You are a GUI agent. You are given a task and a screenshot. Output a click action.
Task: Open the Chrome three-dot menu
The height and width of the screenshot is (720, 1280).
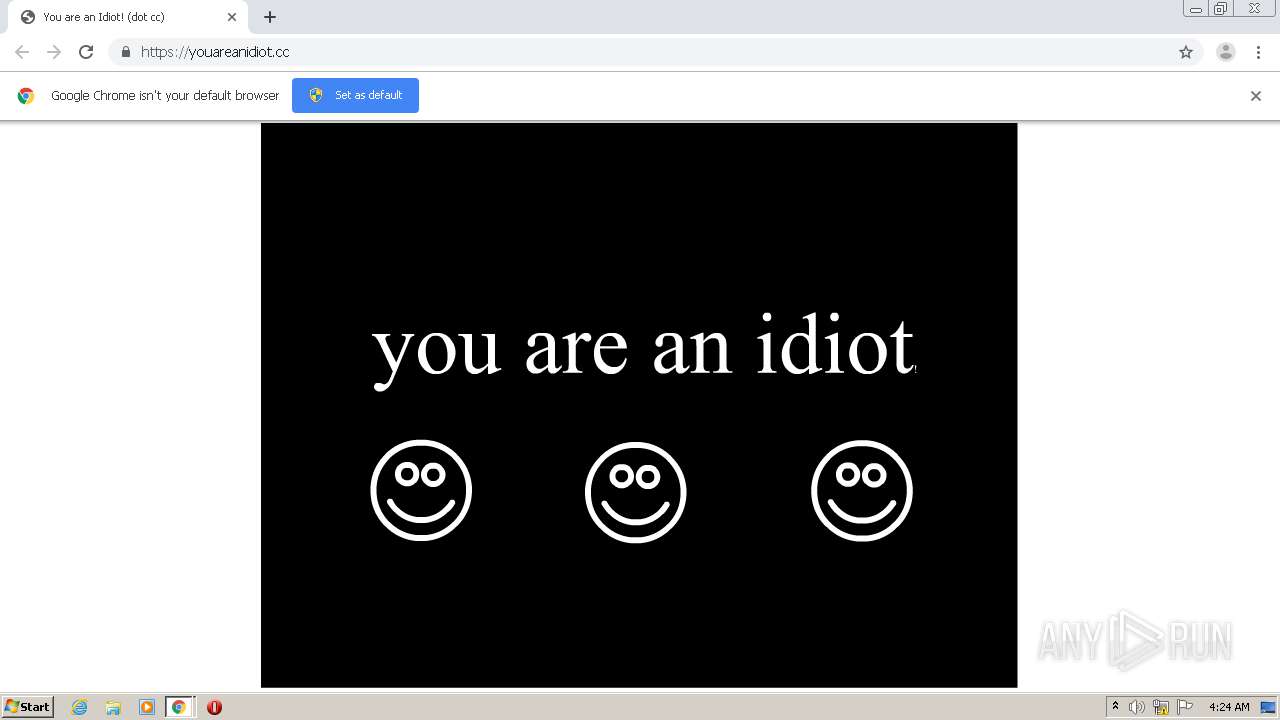coord(1258,52)
